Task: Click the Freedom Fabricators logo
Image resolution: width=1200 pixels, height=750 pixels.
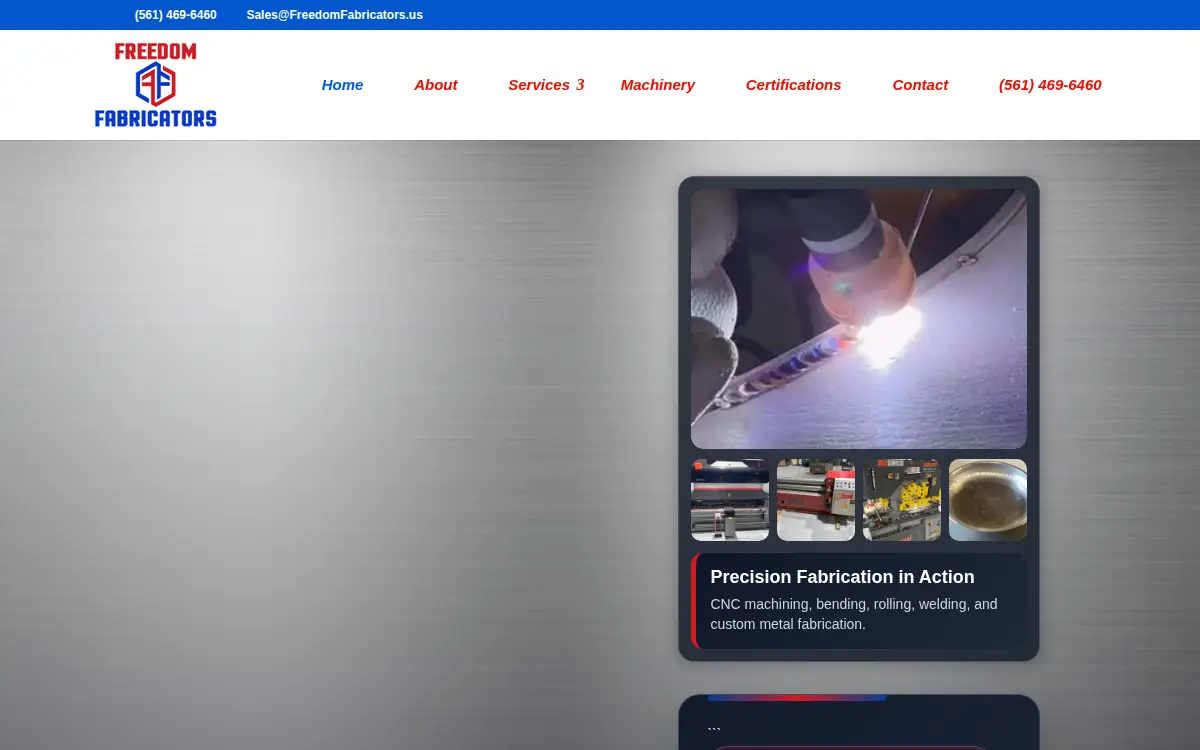Action: click(155, 85)
